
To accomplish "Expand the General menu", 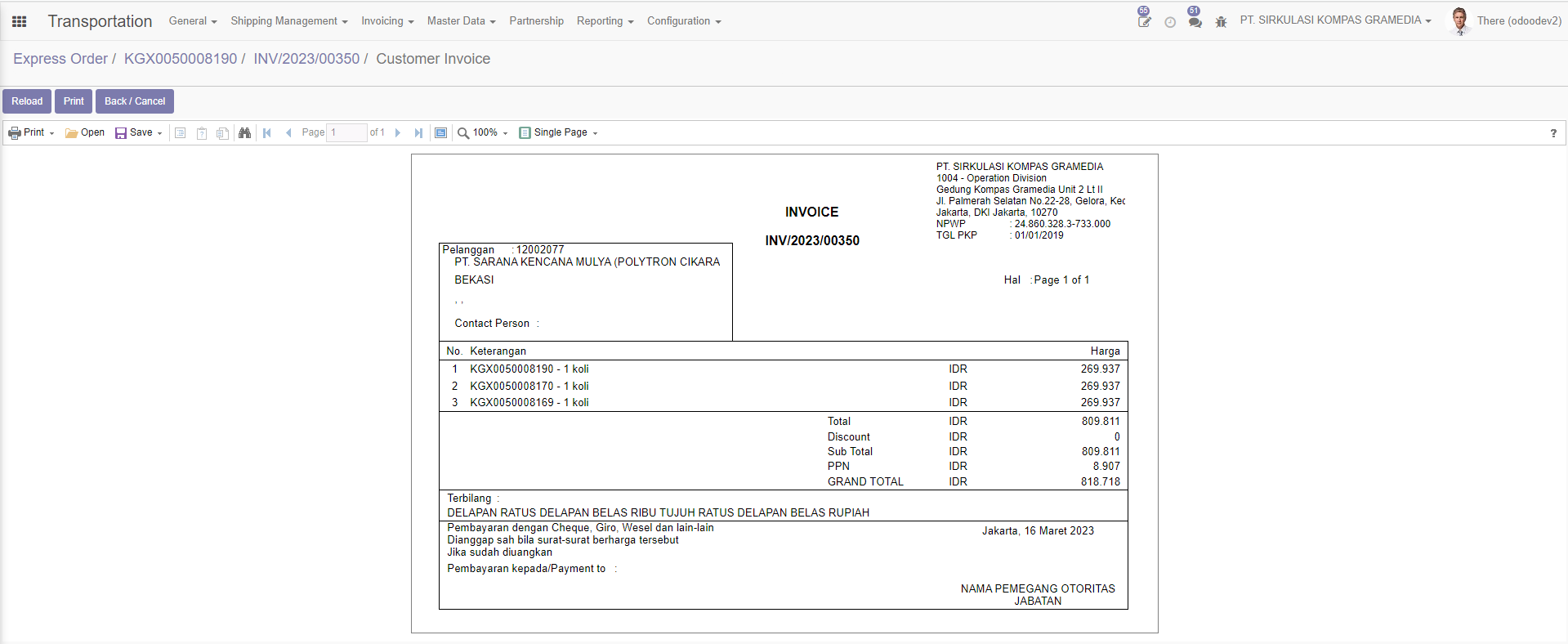I will coord(193,21).
